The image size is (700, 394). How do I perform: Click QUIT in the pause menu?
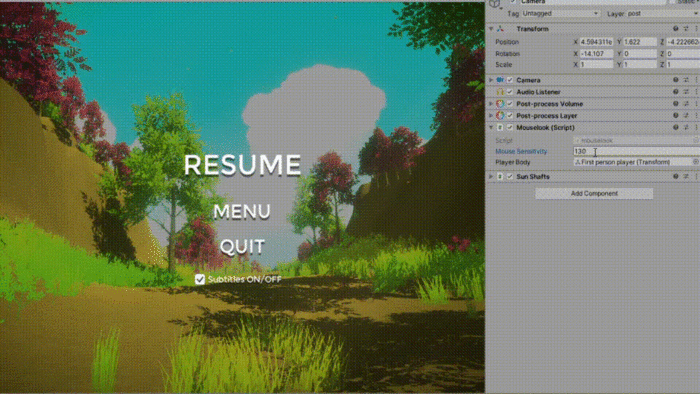point(242,246)
